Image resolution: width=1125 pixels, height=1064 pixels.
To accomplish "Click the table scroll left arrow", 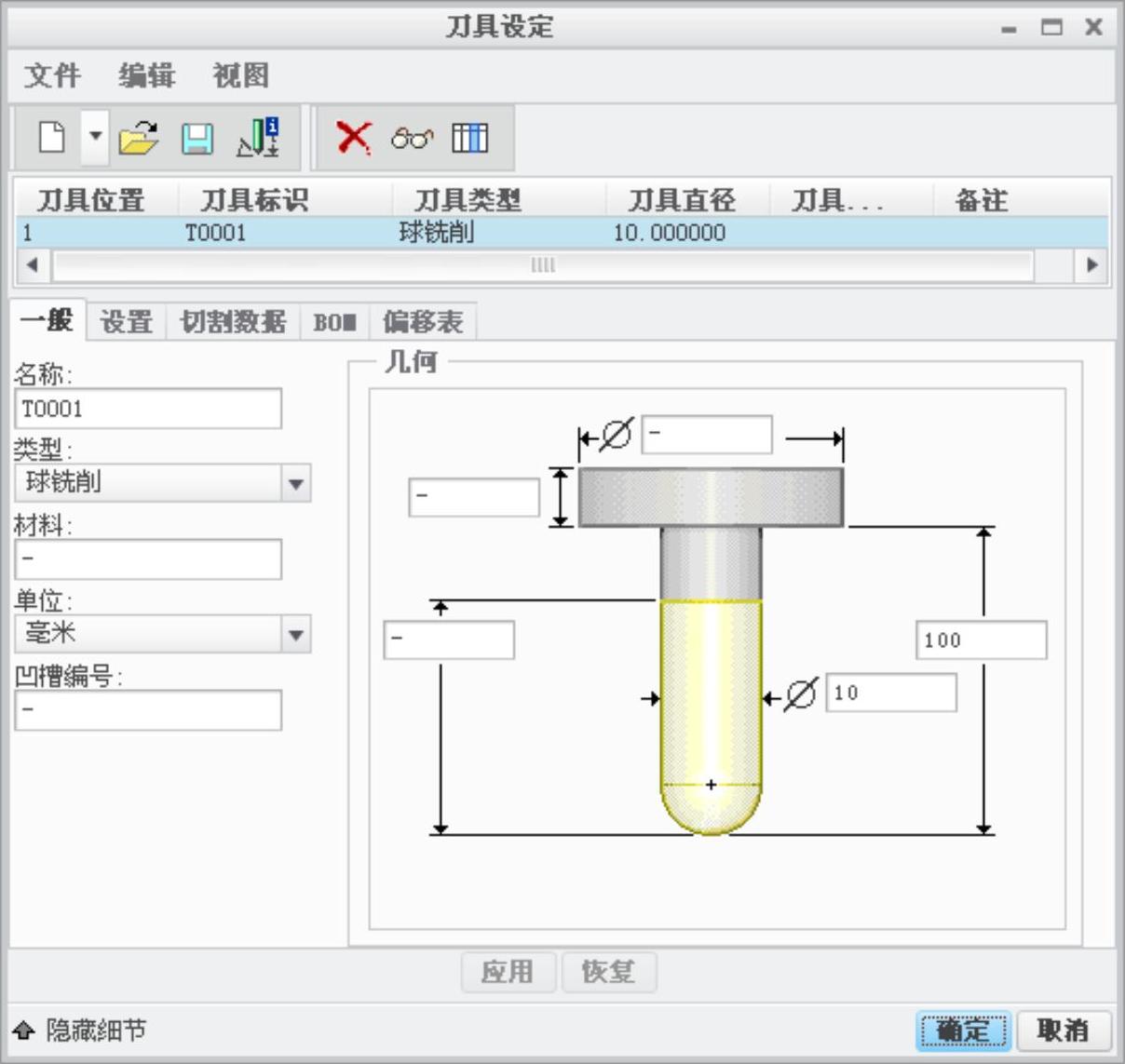I will pos(33,265).
